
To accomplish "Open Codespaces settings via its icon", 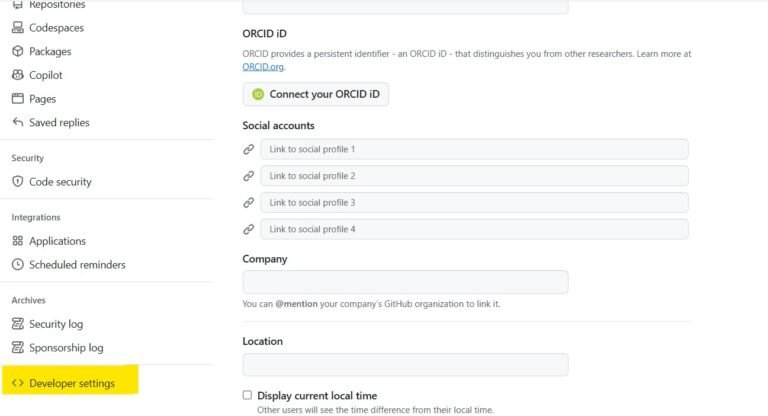I will point(18,27).
